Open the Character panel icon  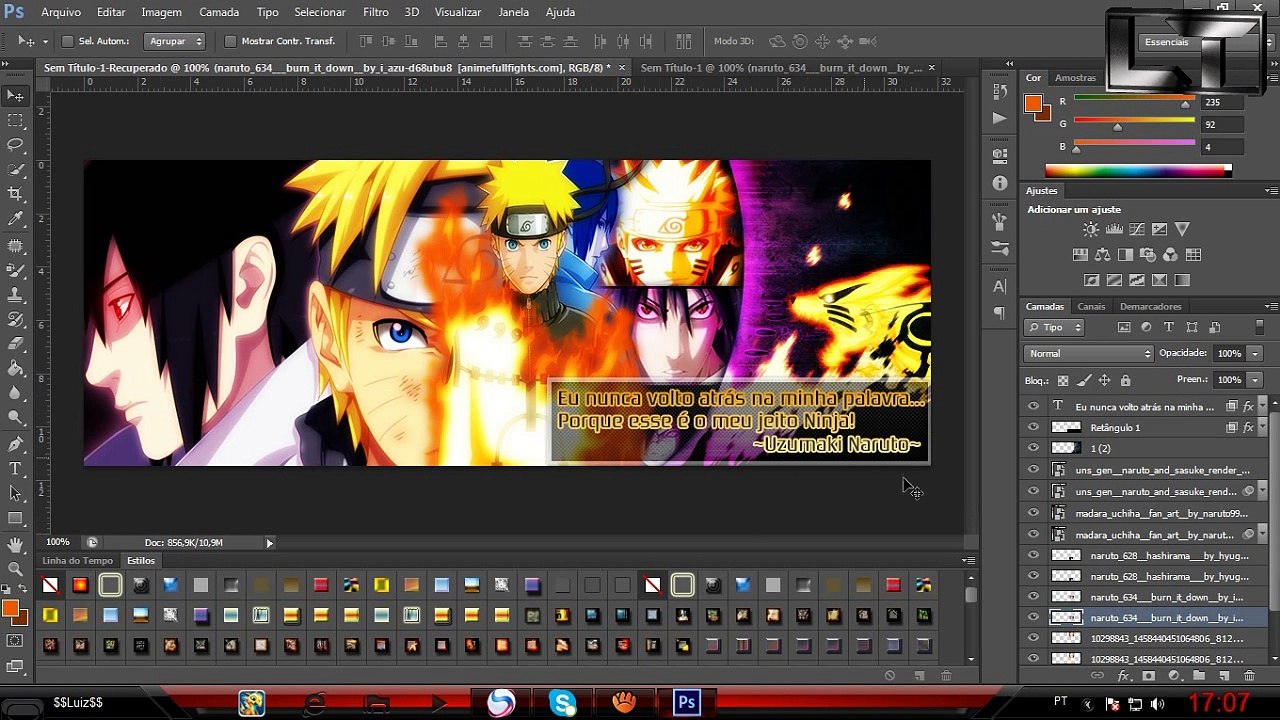pyautogui.click(x=1000, y=287)
